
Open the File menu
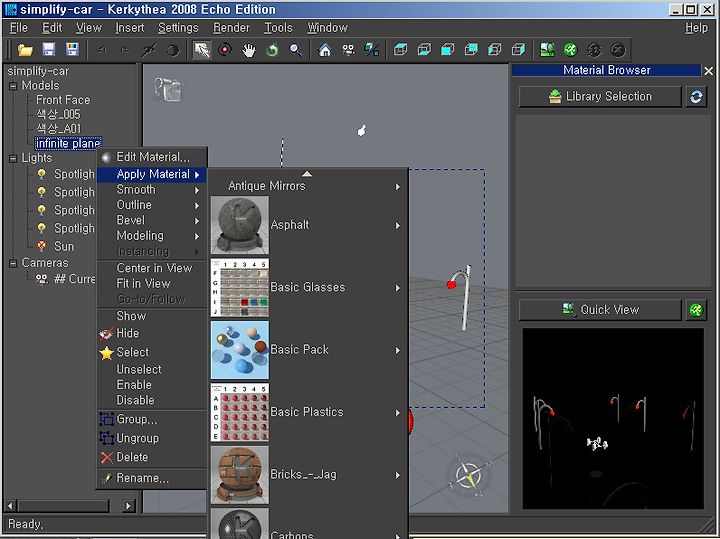click(x=19, y=28)
